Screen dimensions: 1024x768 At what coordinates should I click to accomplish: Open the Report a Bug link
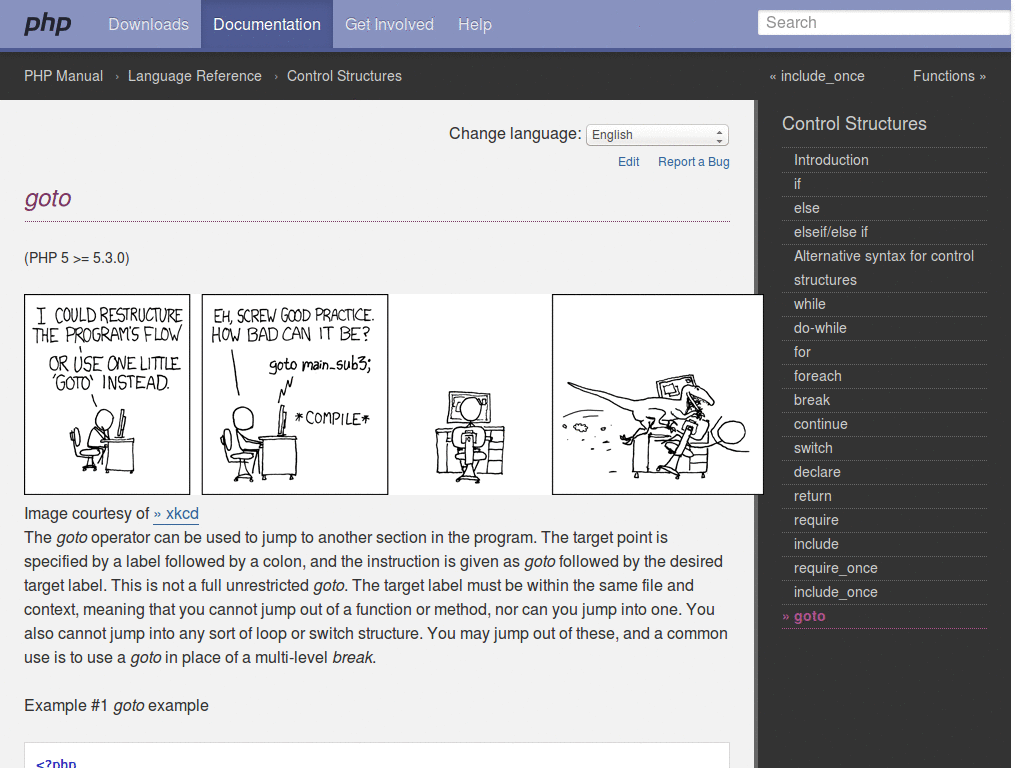pos(693,161)
